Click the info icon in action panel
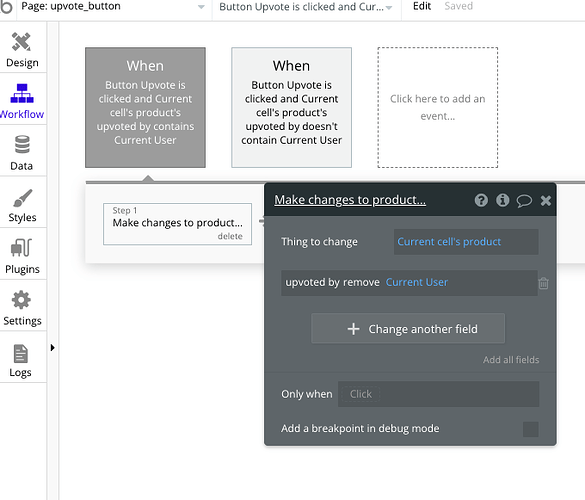This screenshot has height=500, width=585. click(503, 200)
